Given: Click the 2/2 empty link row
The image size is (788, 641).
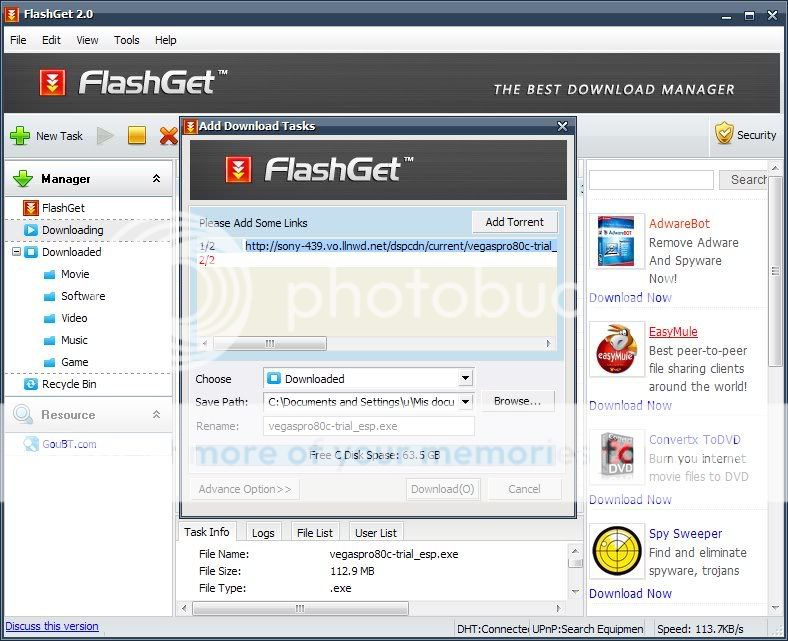Looking at the screenshot, I should click(x=377, y=260).
